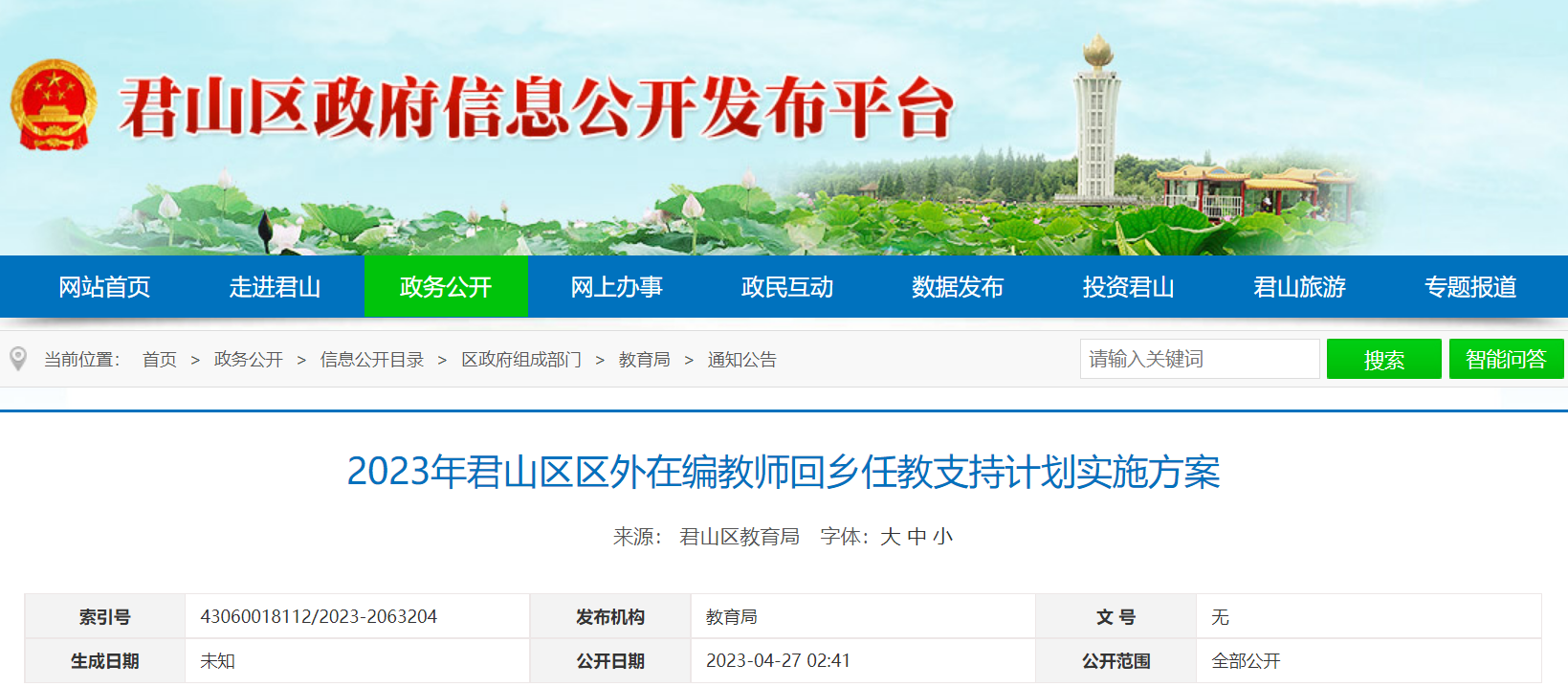Select the 政务公开 nav tab
This screenshot has width=1568, height=687.
(x=446, y=287)
